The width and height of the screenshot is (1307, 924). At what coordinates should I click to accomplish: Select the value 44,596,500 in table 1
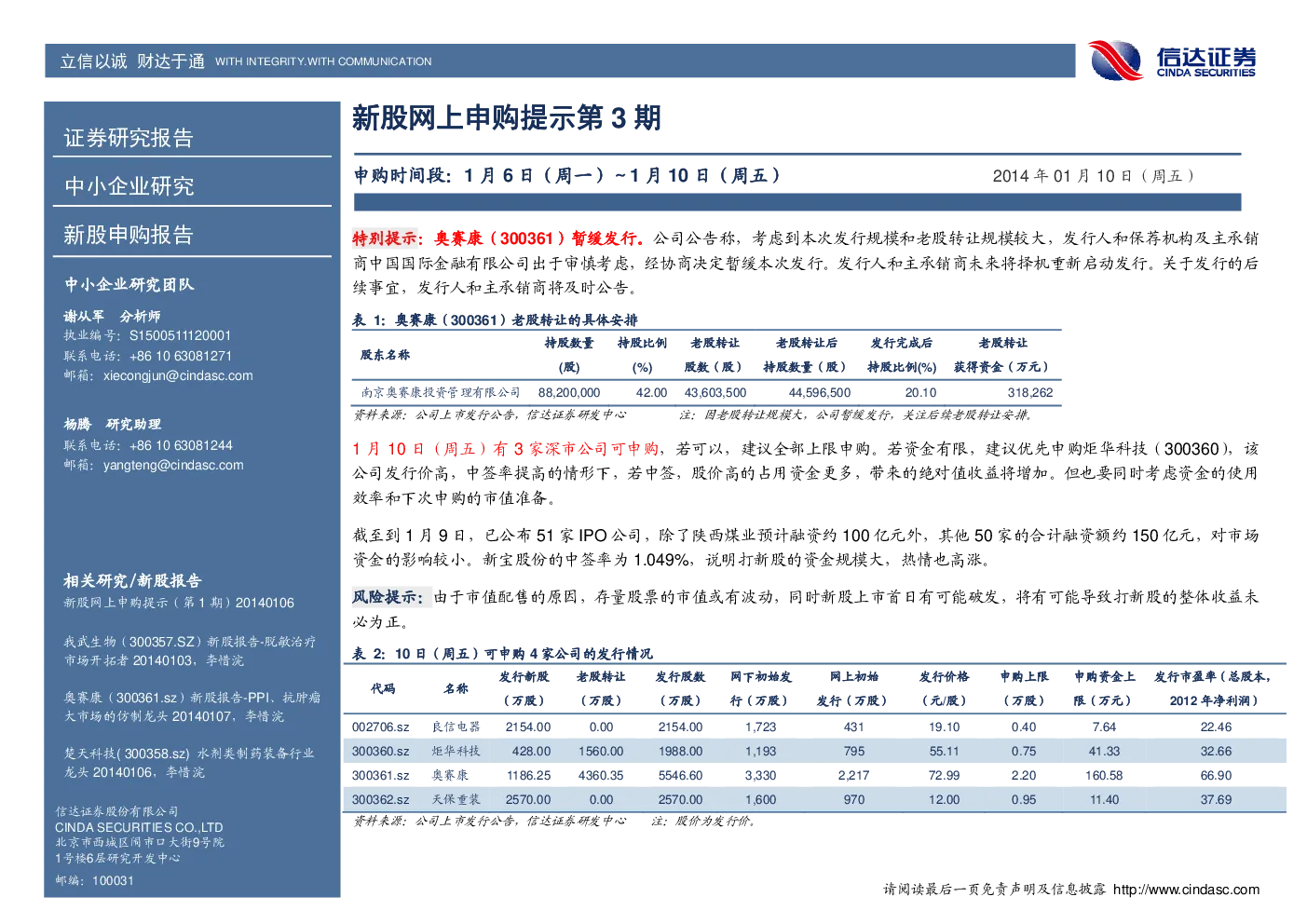click(x=820, y=393)
